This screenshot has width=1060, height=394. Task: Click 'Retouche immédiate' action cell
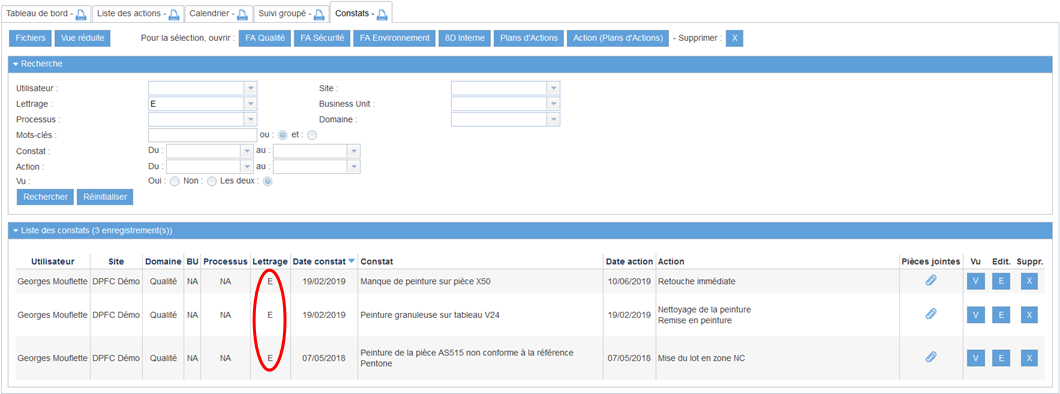(x=696, y=281)
